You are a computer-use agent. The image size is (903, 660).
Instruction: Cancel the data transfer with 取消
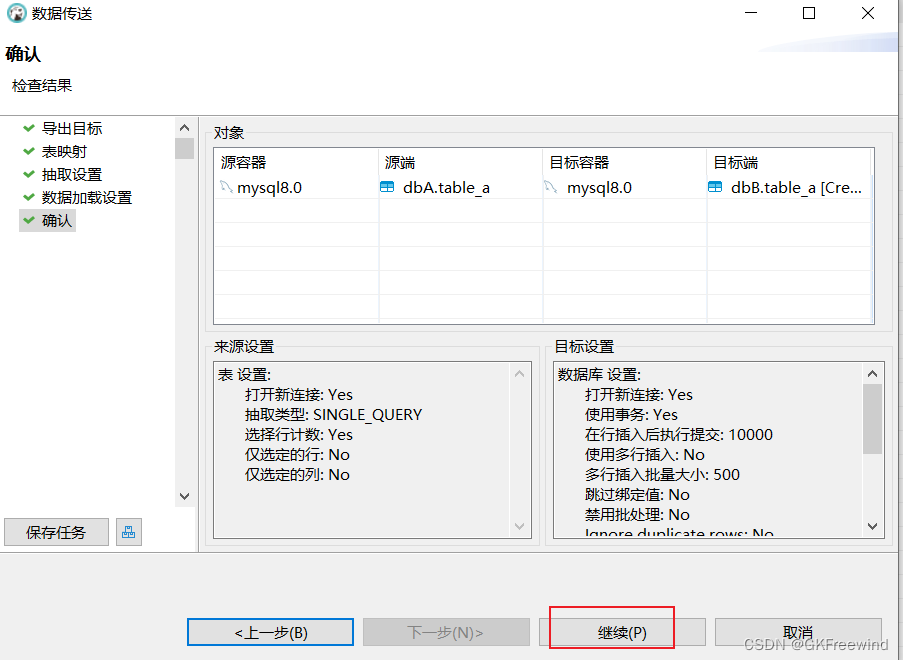(x=797, y=633)
